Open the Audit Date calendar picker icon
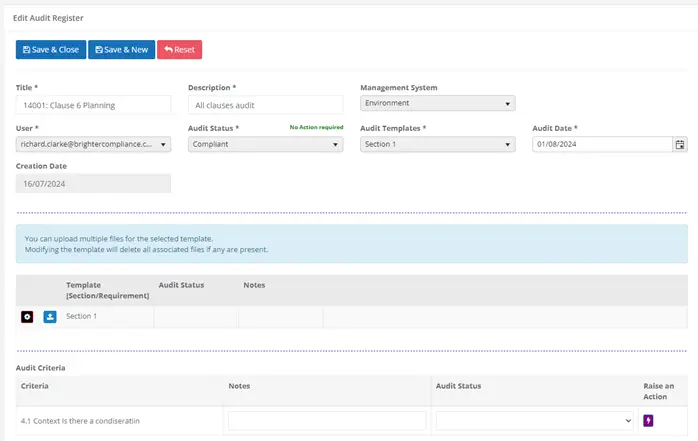Viewport: 698px width, 441px height. [x=680, y=144]
